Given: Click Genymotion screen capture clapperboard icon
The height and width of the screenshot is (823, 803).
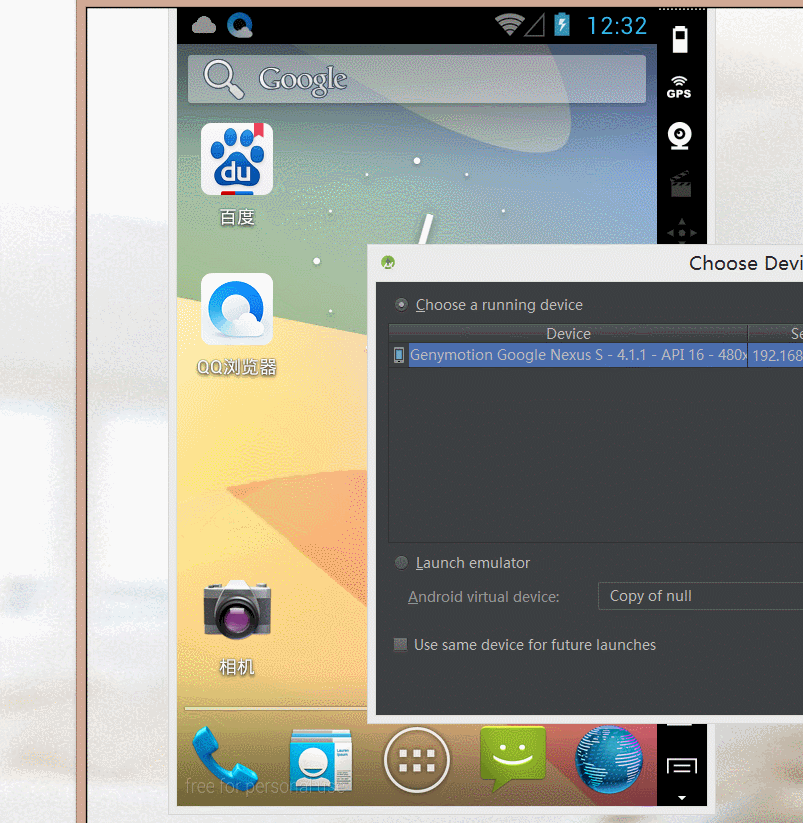Looking at the screenshot, I should pos(681,184).
